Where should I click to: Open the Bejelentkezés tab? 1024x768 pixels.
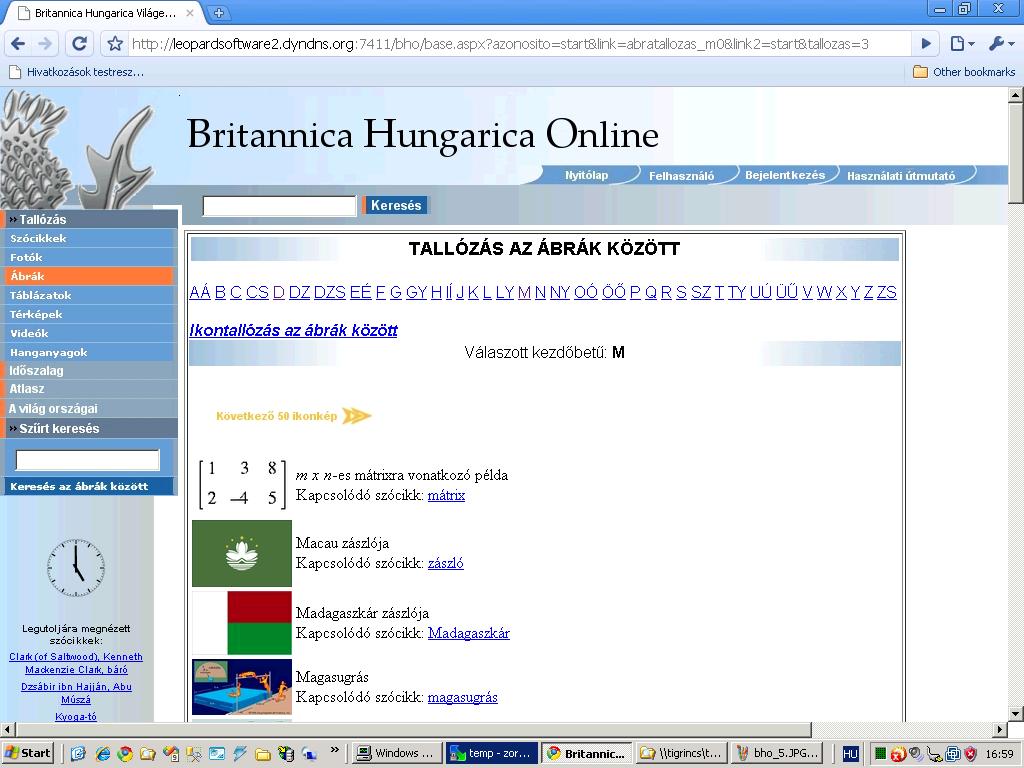[785, 175]
